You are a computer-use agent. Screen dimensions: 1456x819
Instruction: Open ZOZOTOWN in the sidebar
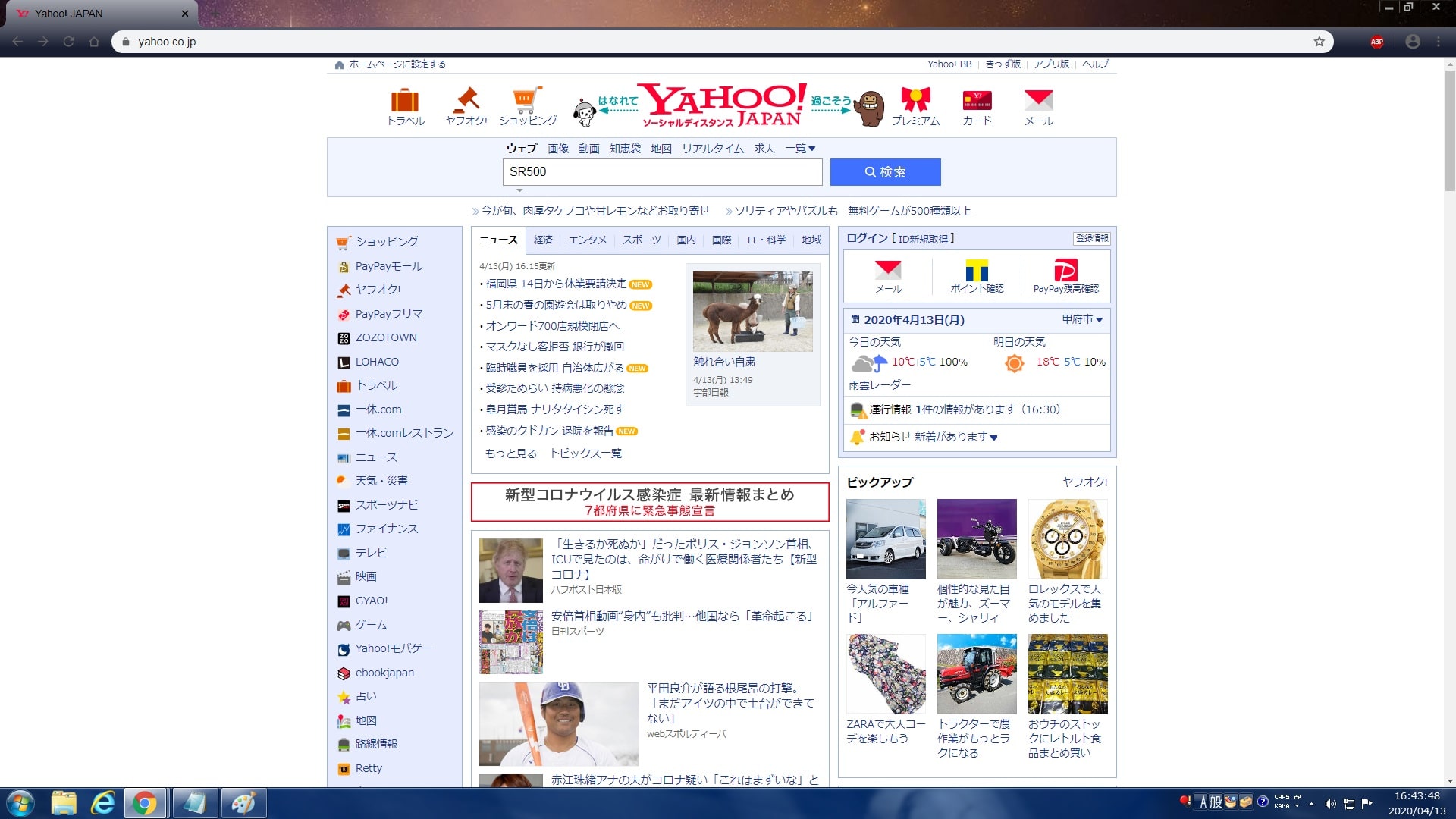point(386,337)
